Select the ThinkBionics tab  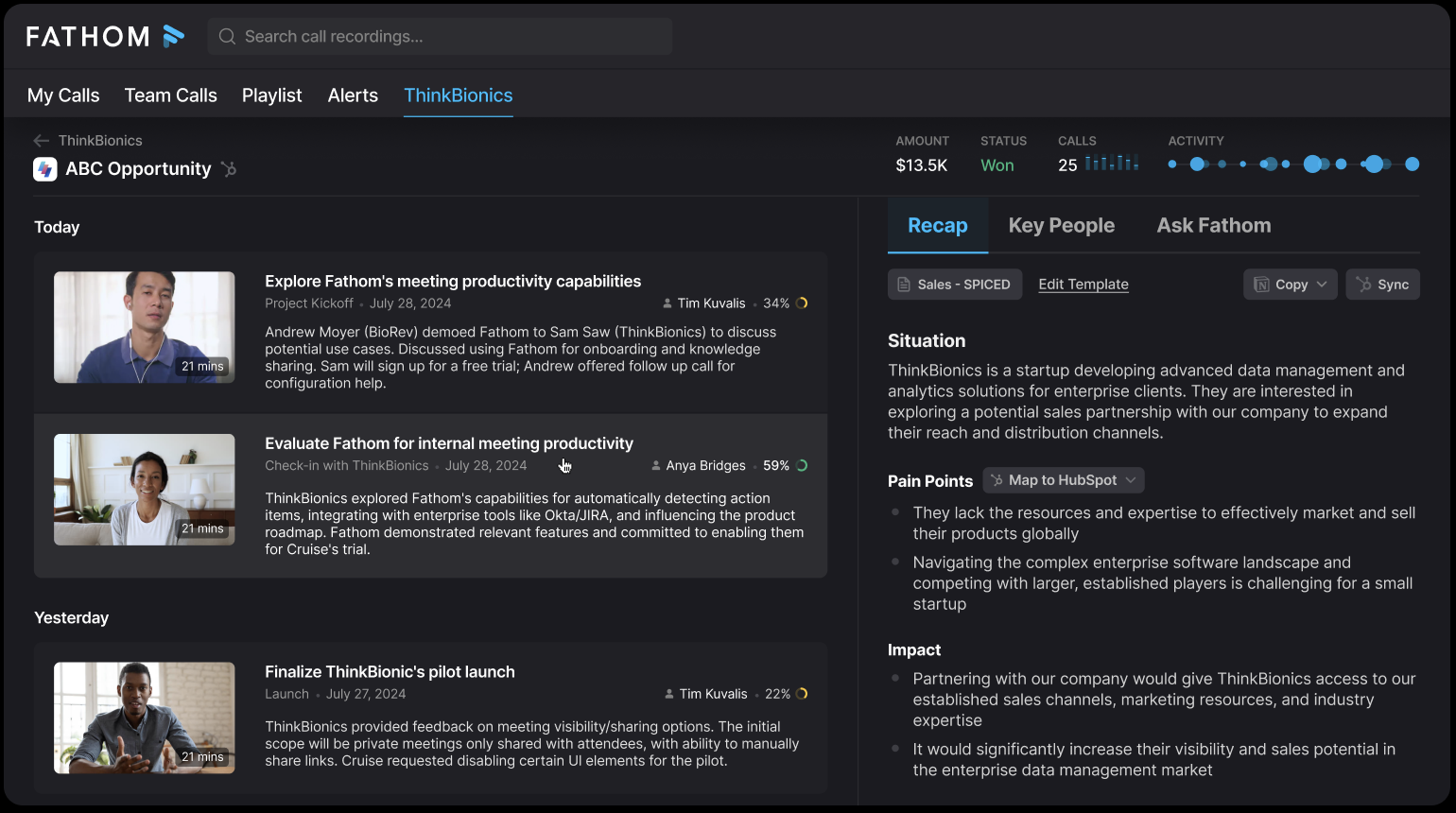459,95
